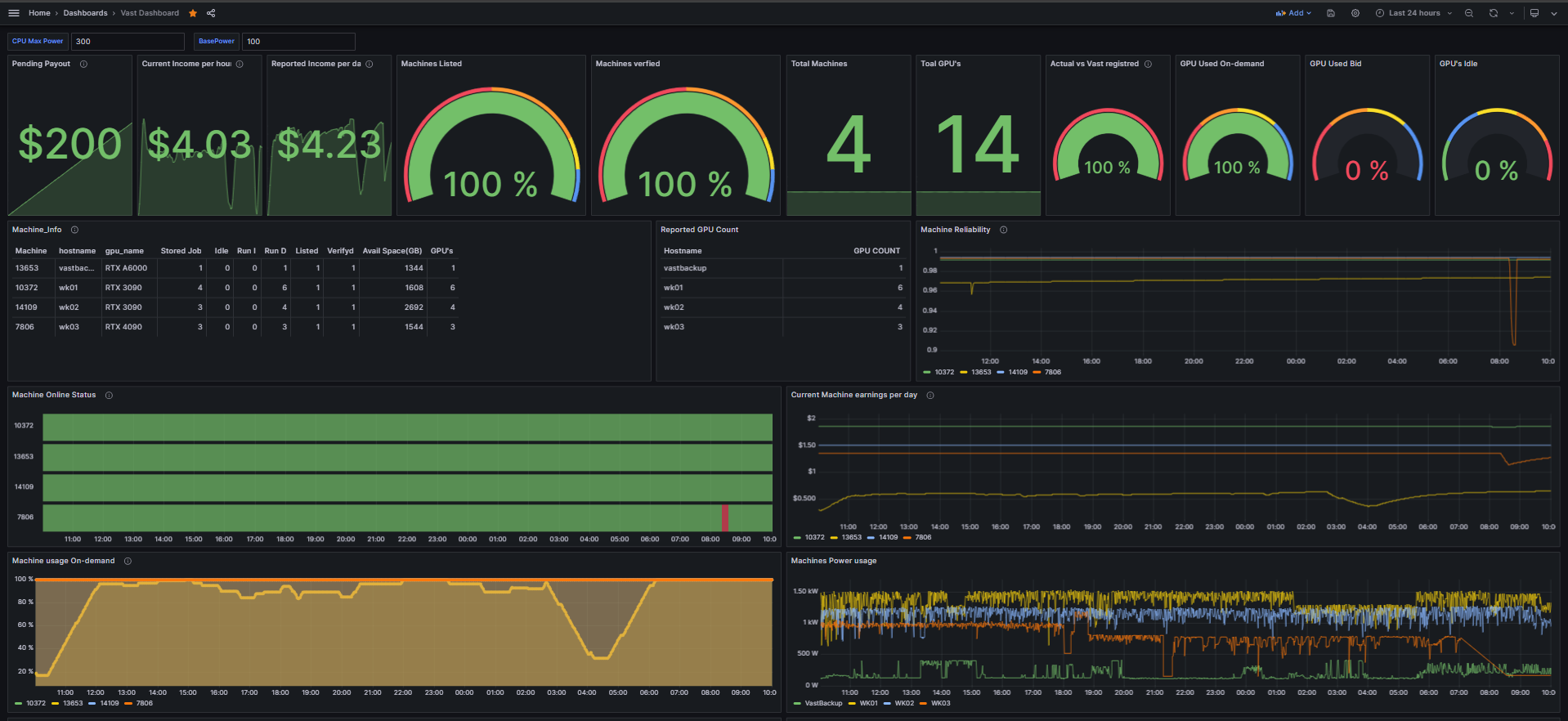Save the dashboard using disk icon
This screenshot has height=721, width=1568.
click(1331, 13)
